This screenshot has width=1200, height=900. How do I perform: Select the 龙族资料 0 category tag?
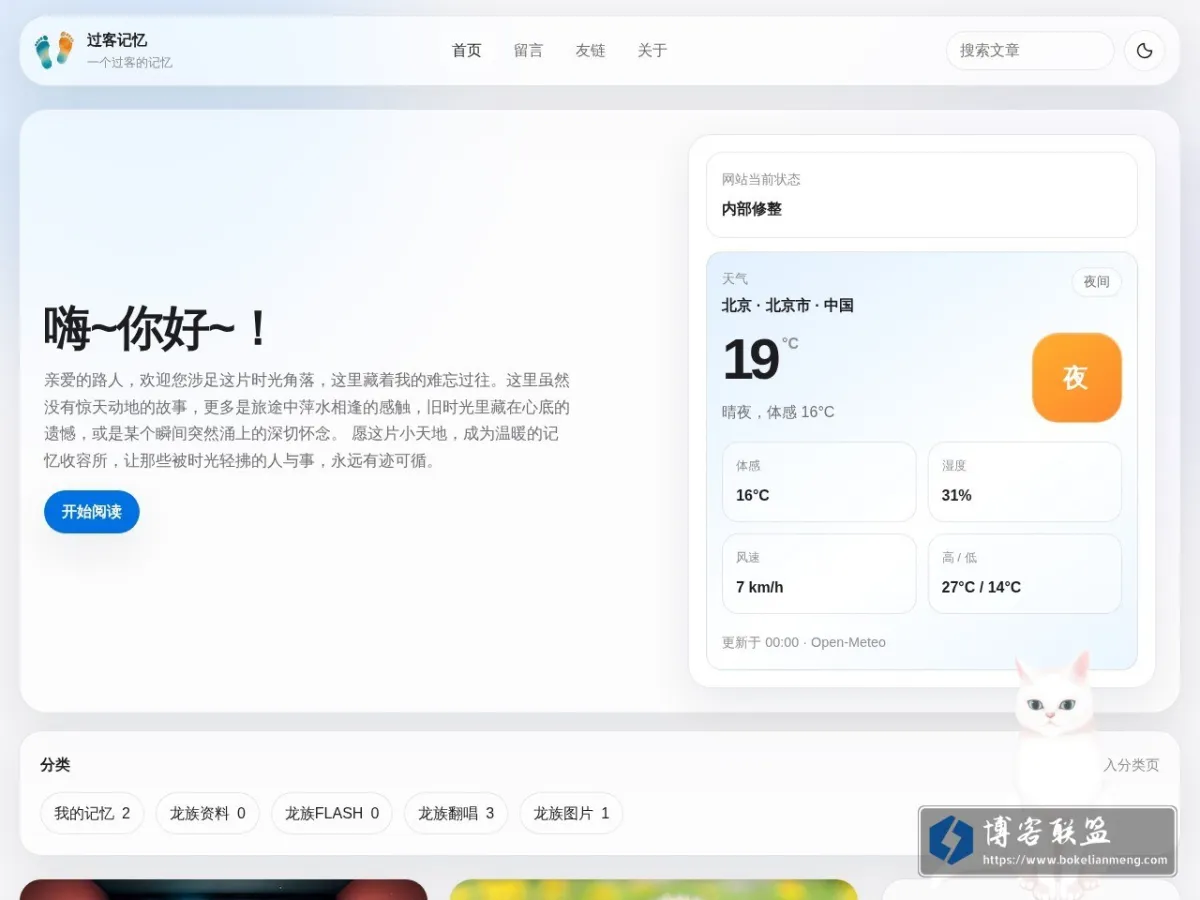(x=207, y=813)
